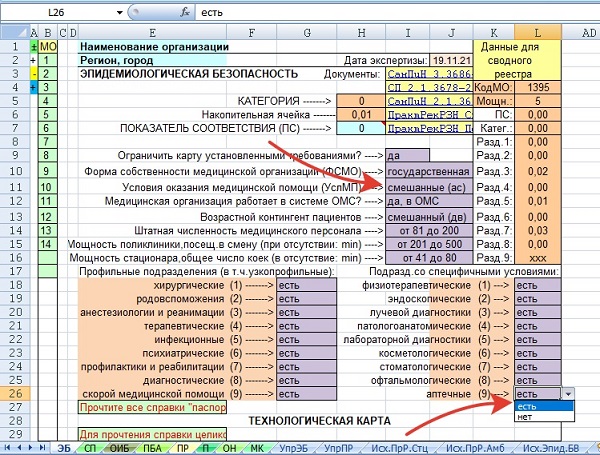Open the ОИБ sheet tab

click(x=119, y=448)
